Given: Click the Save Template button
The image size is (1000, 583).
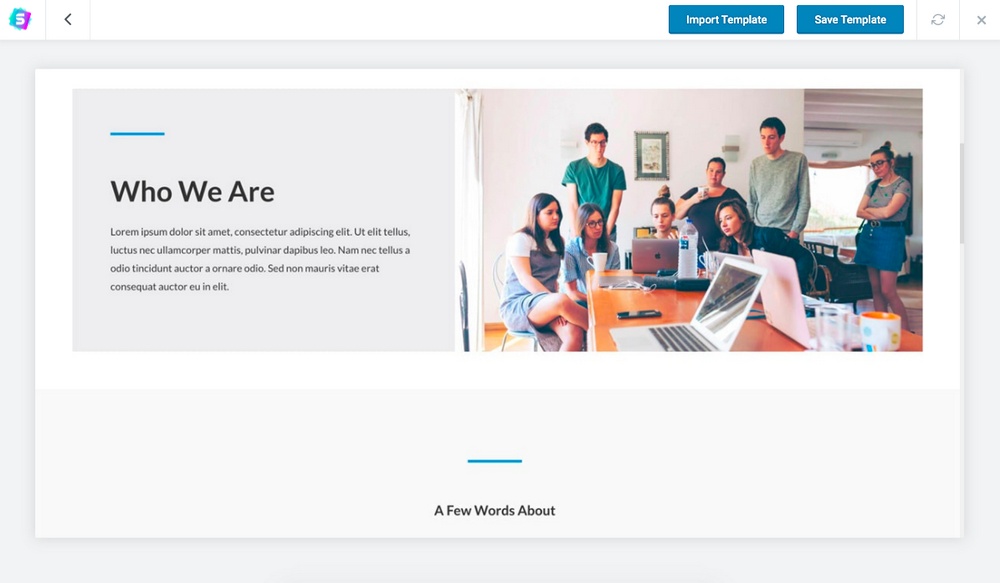Looking at the screenshot, I should coord(849,19).
